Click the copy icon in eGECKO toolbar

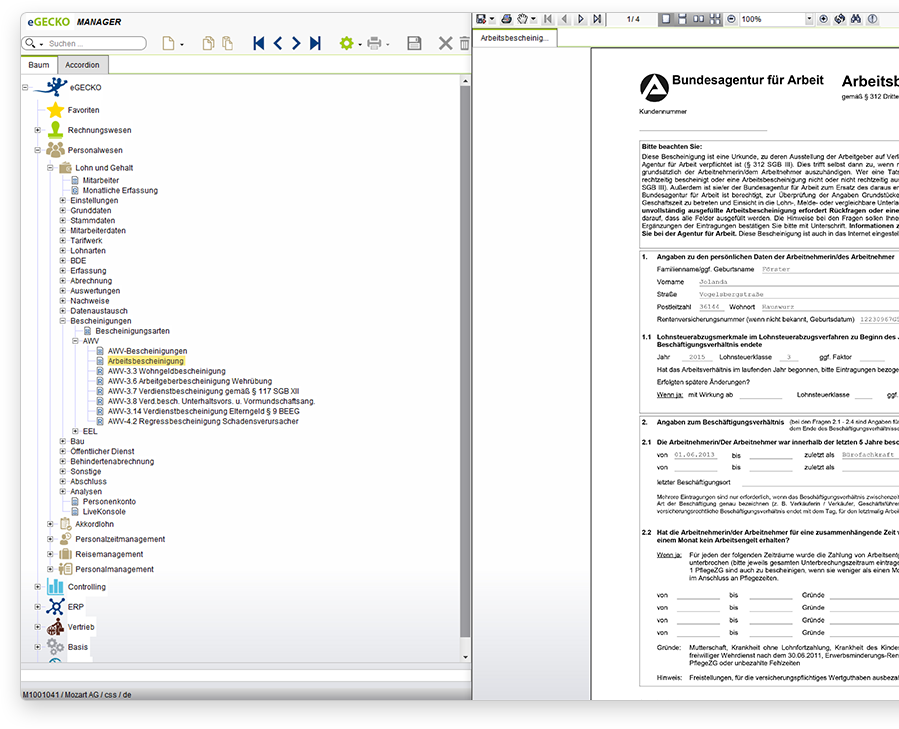point(208,43)
